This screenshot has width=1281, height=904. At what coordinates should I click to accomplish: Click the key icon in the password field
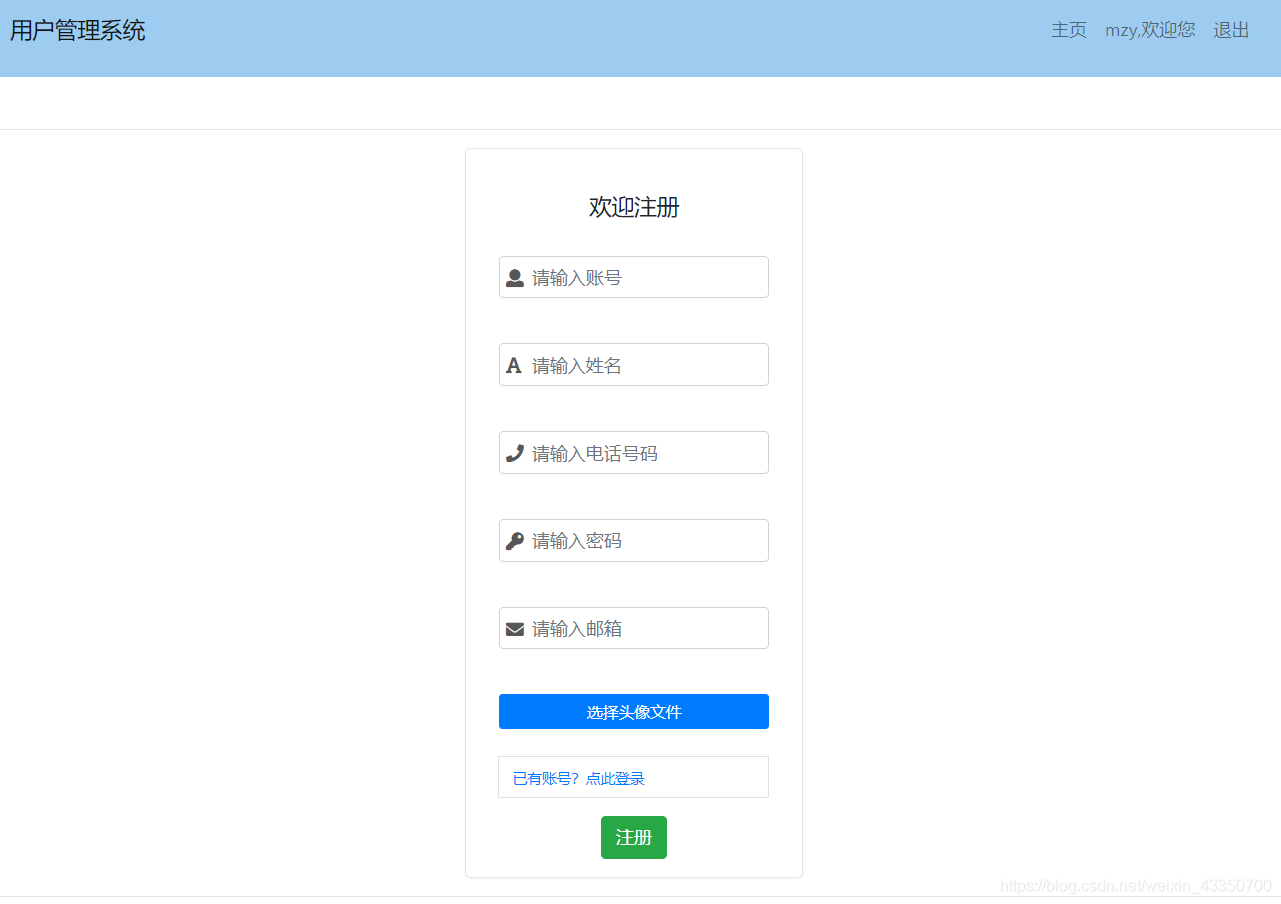point(514,540)
